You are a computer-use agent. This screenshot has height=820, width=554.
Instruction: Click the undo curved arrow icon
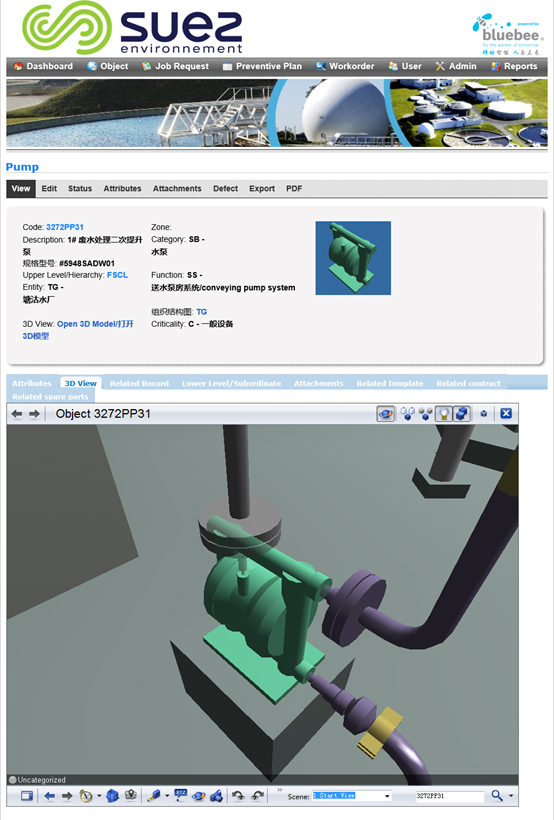pos(239,796)
